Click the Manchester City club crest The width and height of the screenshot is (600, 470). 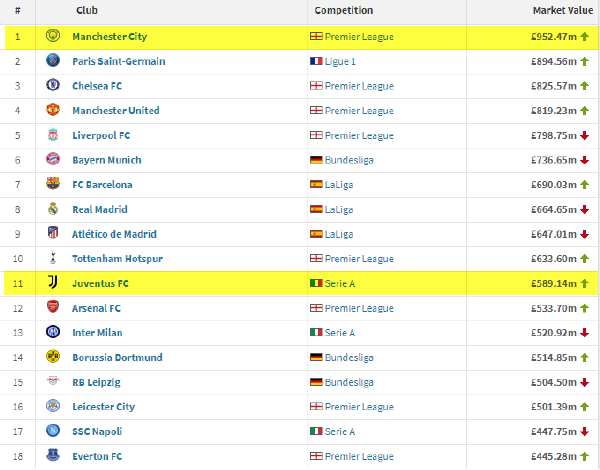click(x=53, y=36)
